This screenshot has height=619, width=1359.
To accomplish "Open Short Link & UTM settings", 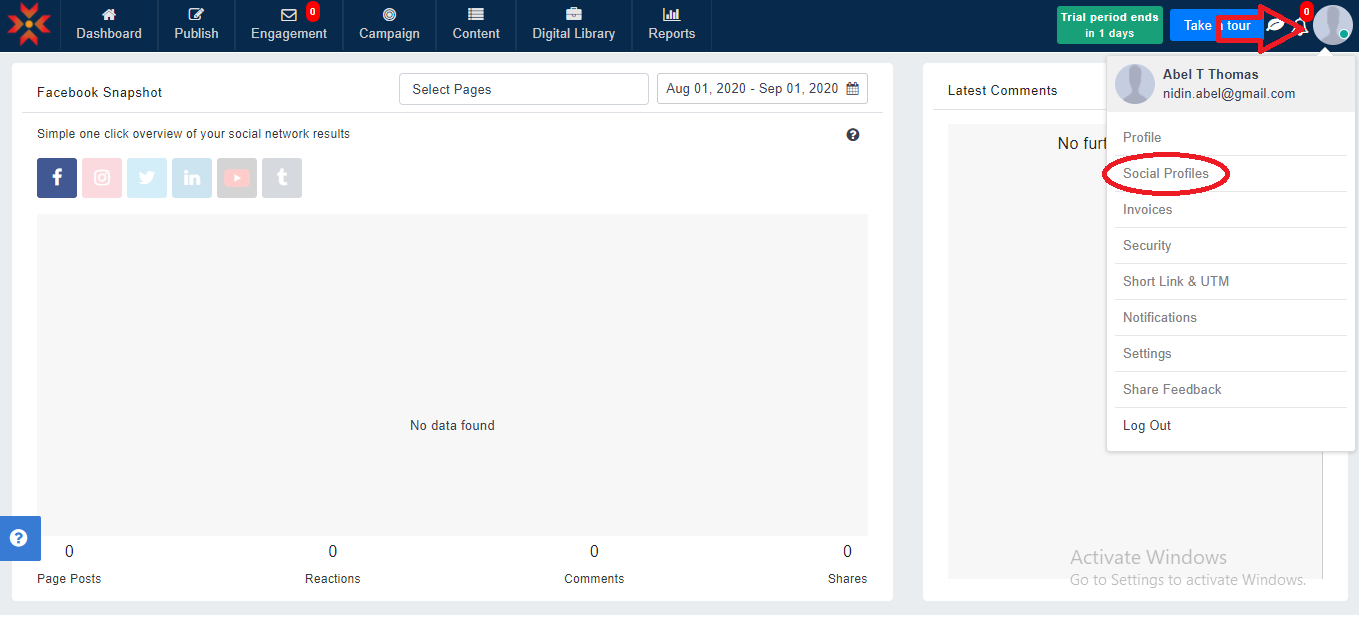I will point(1175,282).
